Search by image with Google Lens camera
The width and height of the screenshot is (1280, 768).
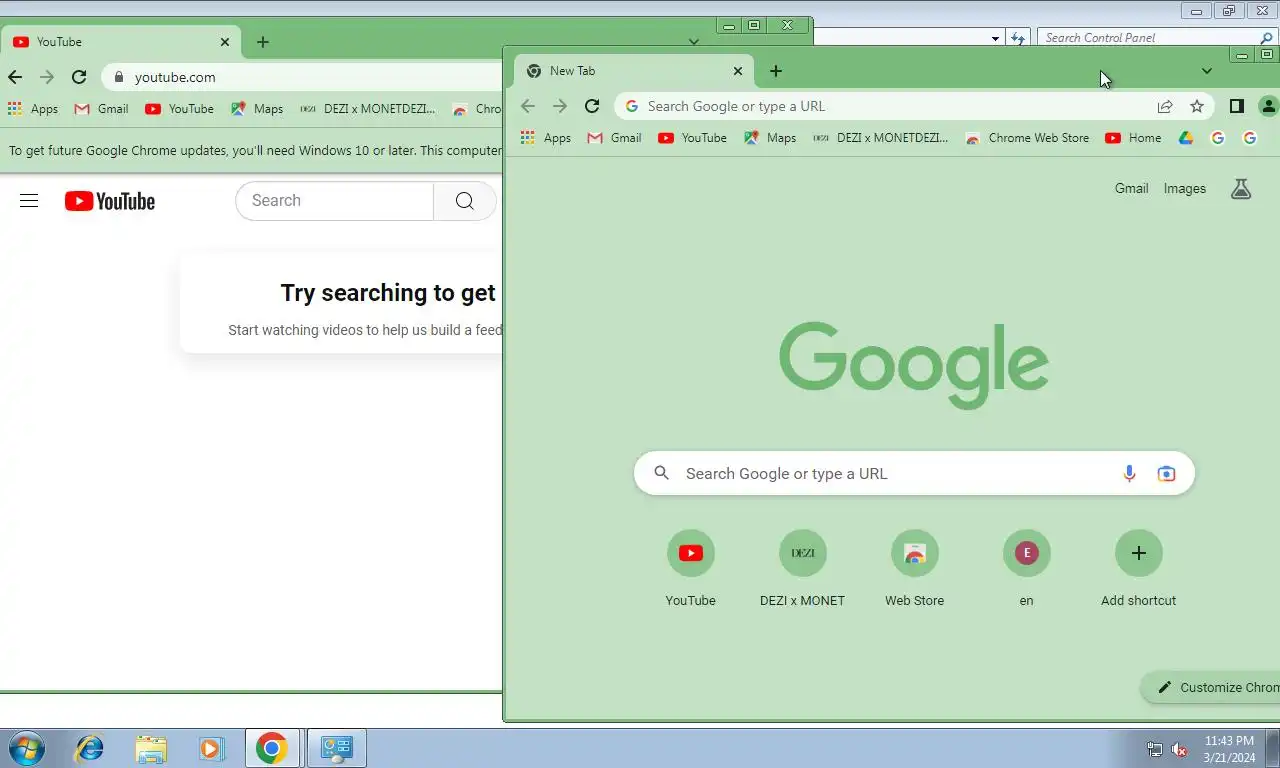[x=1166, y=474]
